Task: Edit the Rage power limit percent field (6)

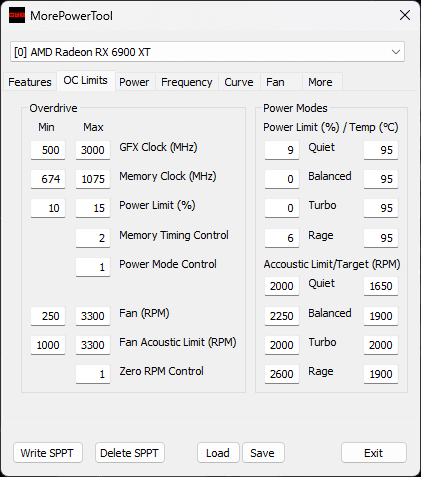Action: [282, 238]
